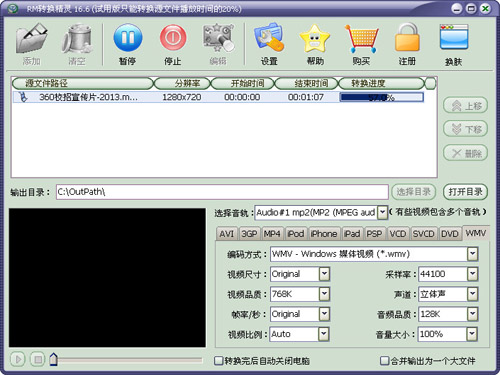Viewport: 500px width, 375px height.
Task: Switch to the 3GP tab
Action: [x=249, y=234]
